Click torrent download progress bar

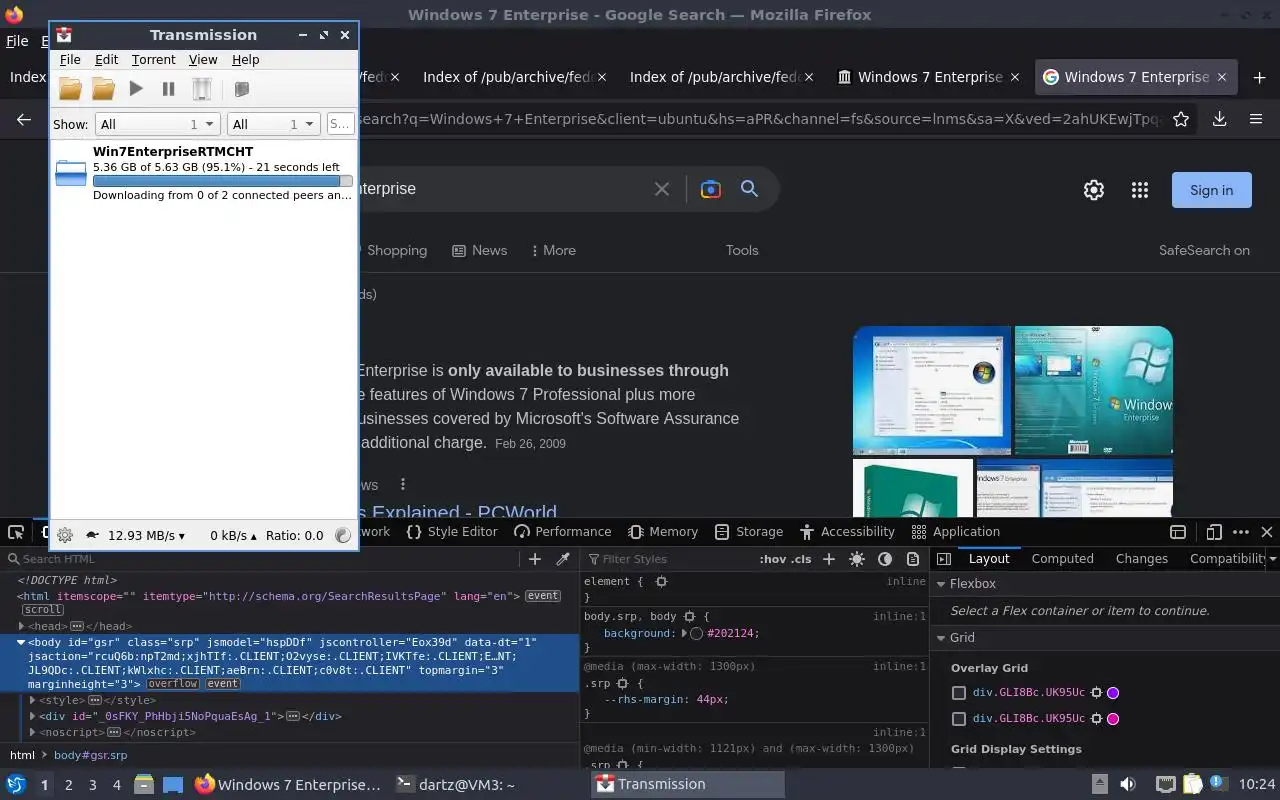(222, 181)
